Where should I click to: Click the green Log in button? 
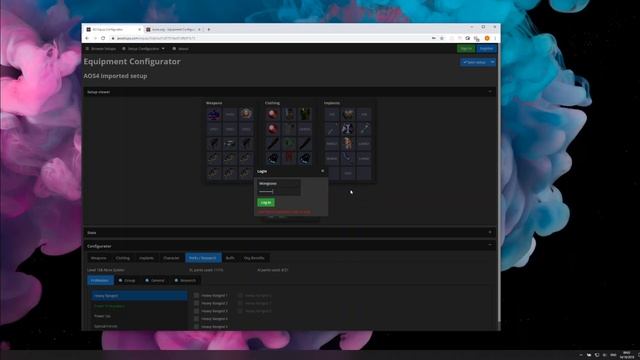coord(266,202)
